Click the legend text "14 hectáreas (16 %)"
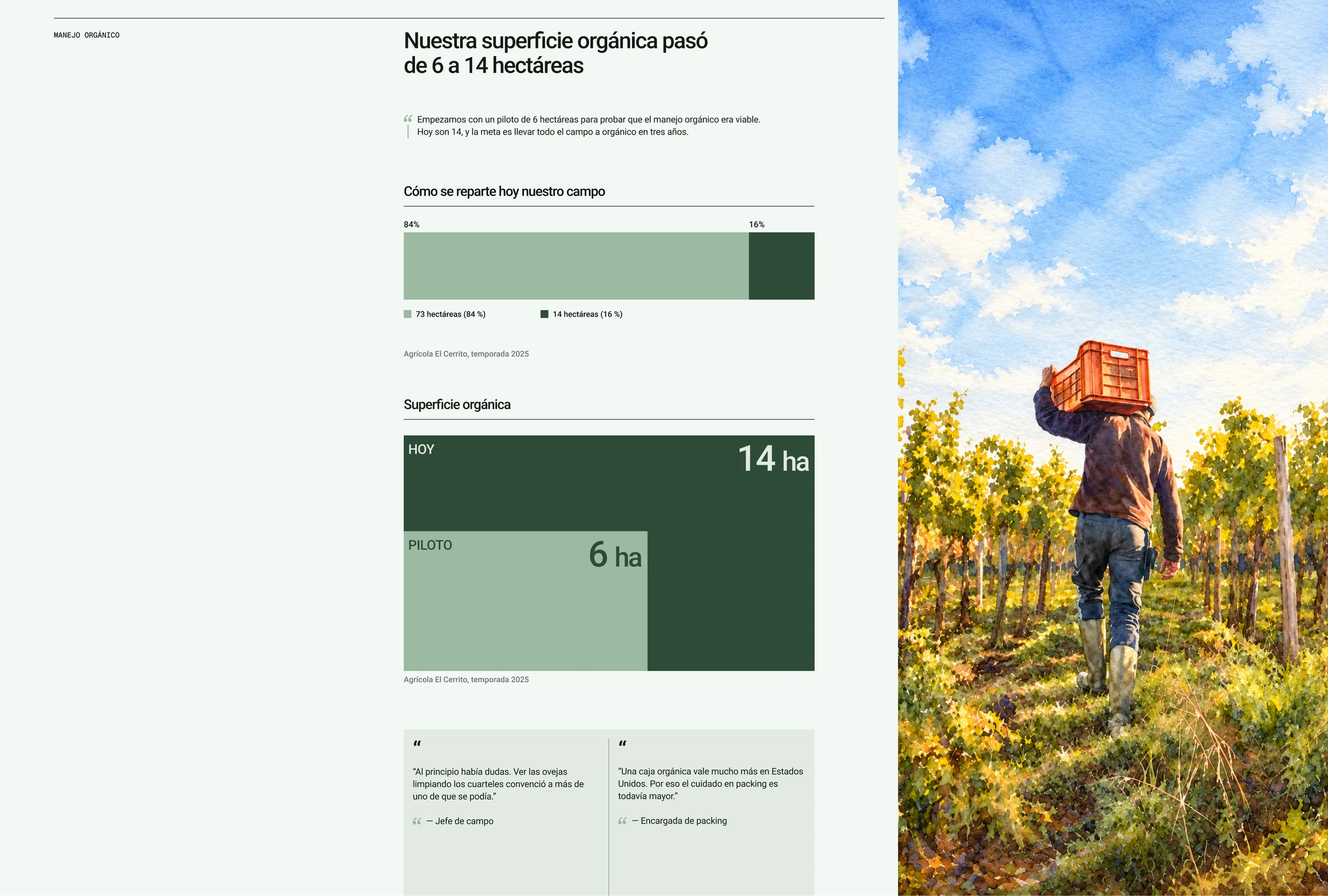Screen dimensions: 1328x896 pyautogui.click(x=587, y=314)
